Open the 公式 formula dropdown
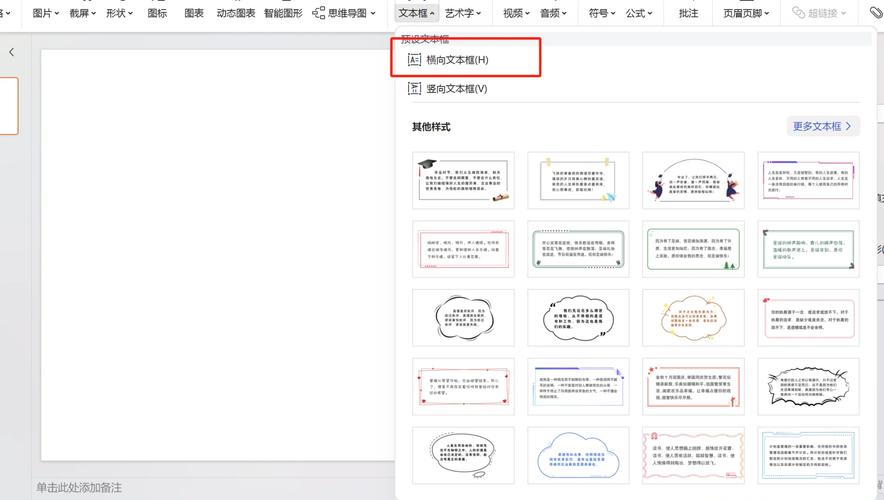This screenshot has height=500, width=884. point(639,13)
